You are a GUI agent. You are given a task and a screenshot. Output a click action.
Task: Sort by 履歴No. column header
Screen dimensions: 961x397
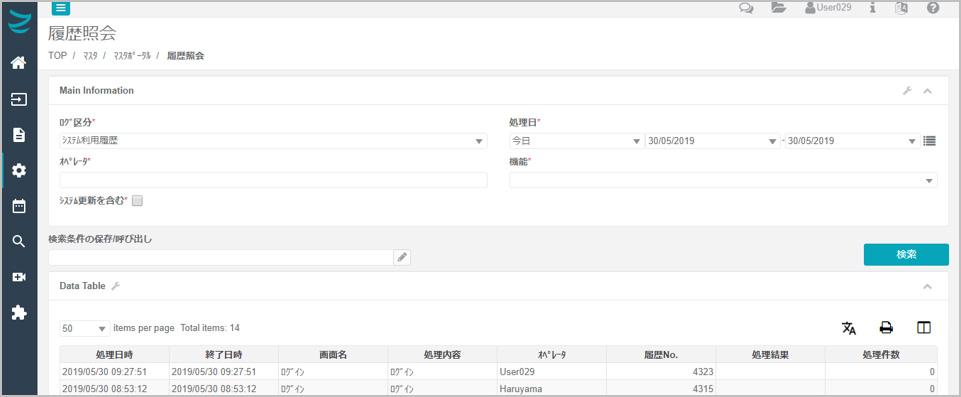[661, 355]
